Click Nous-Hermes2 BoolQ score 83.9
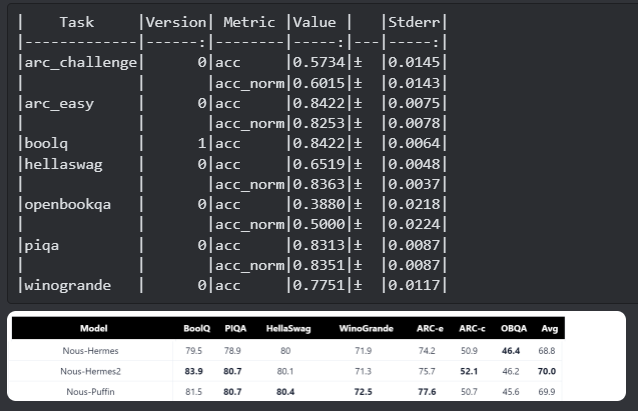The image size is (638, 411). coord(194,371)
